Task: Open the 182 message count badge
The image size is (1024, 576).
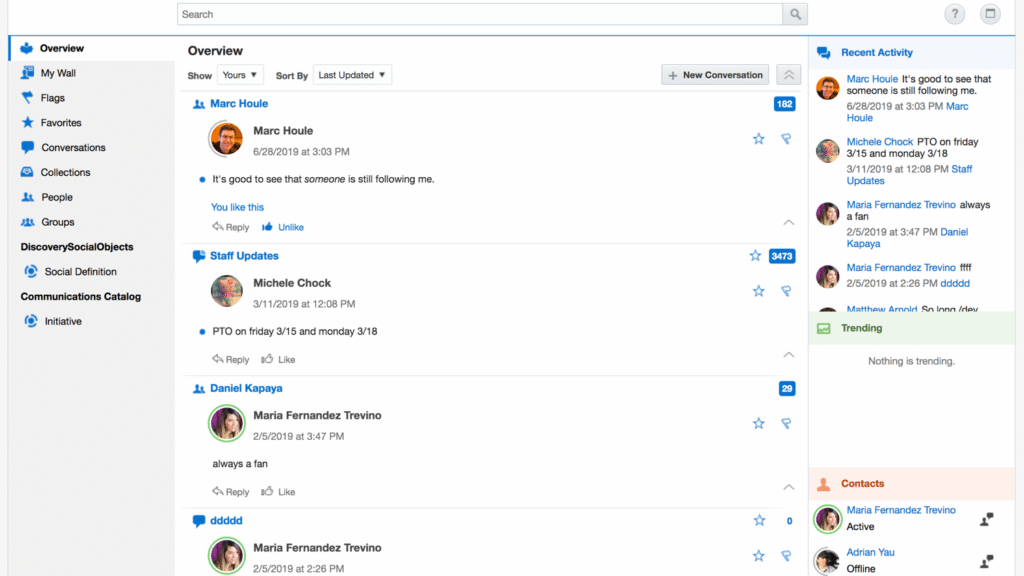Action: click(x=784, y=104)
